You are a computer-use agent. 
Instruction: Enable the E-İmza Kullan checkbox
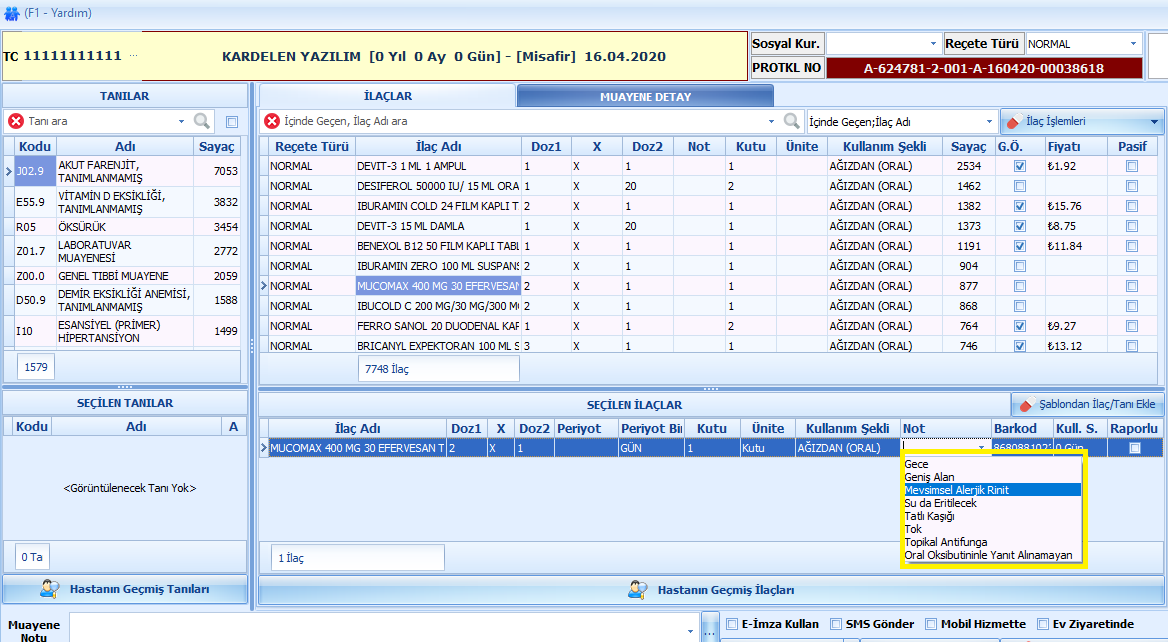733,624
